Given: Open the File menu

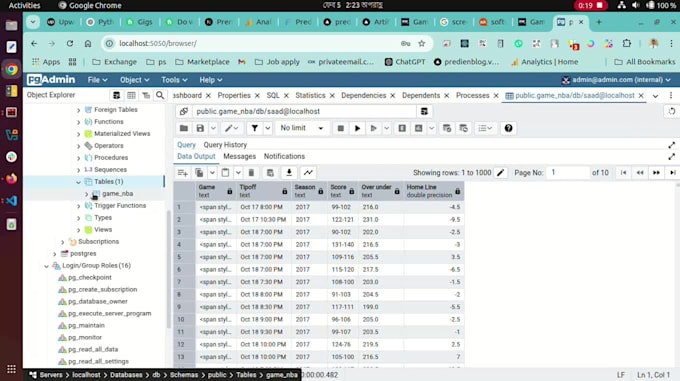Looking at the screenshot, I should tap(97, 80).
